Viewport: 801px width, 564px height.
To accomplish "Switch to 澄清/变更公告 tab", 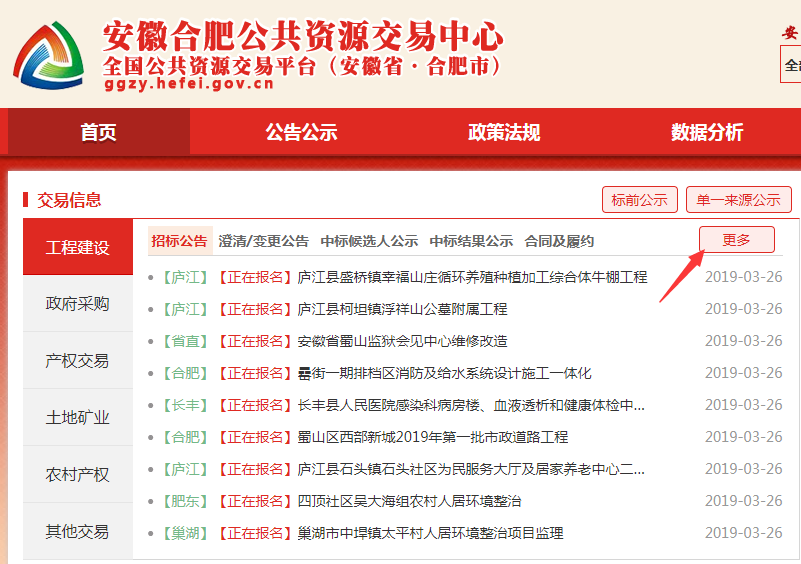I will (x=264, y=241).
